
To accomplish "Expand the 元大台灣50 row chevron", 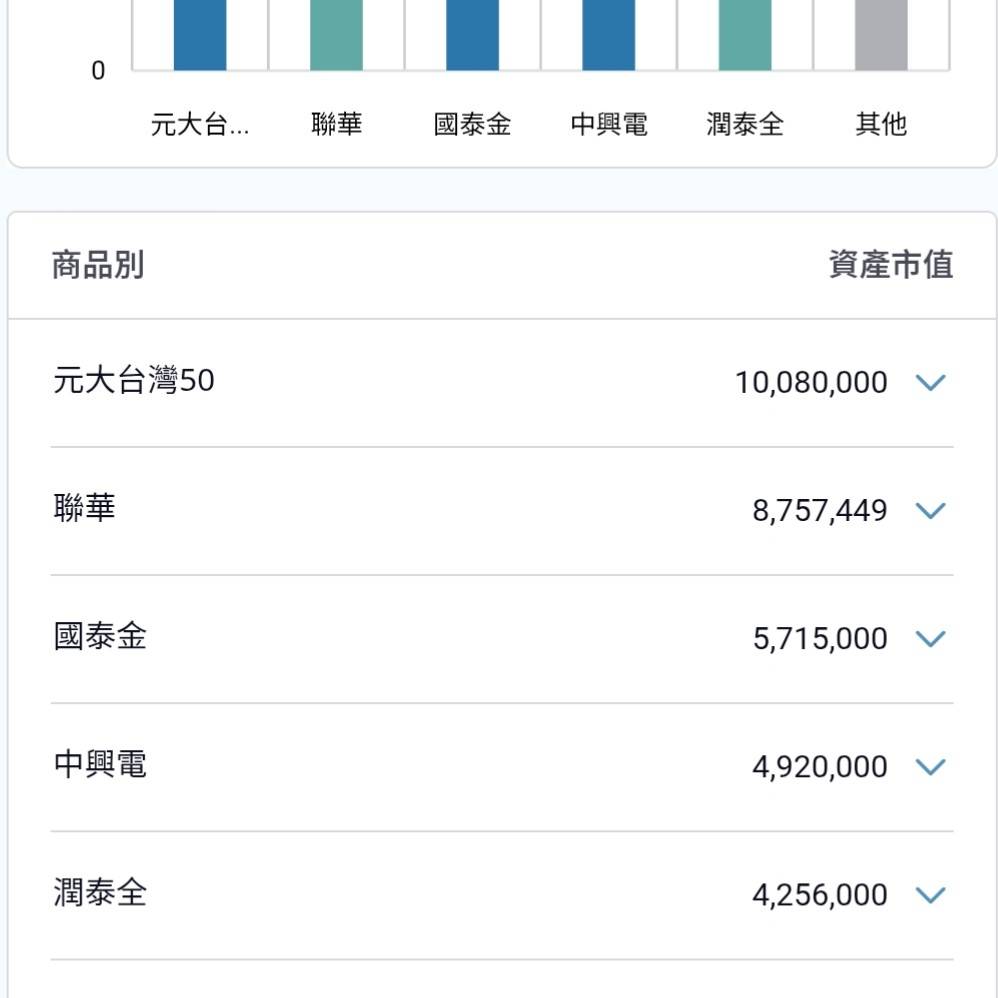I will click(930, 383).
